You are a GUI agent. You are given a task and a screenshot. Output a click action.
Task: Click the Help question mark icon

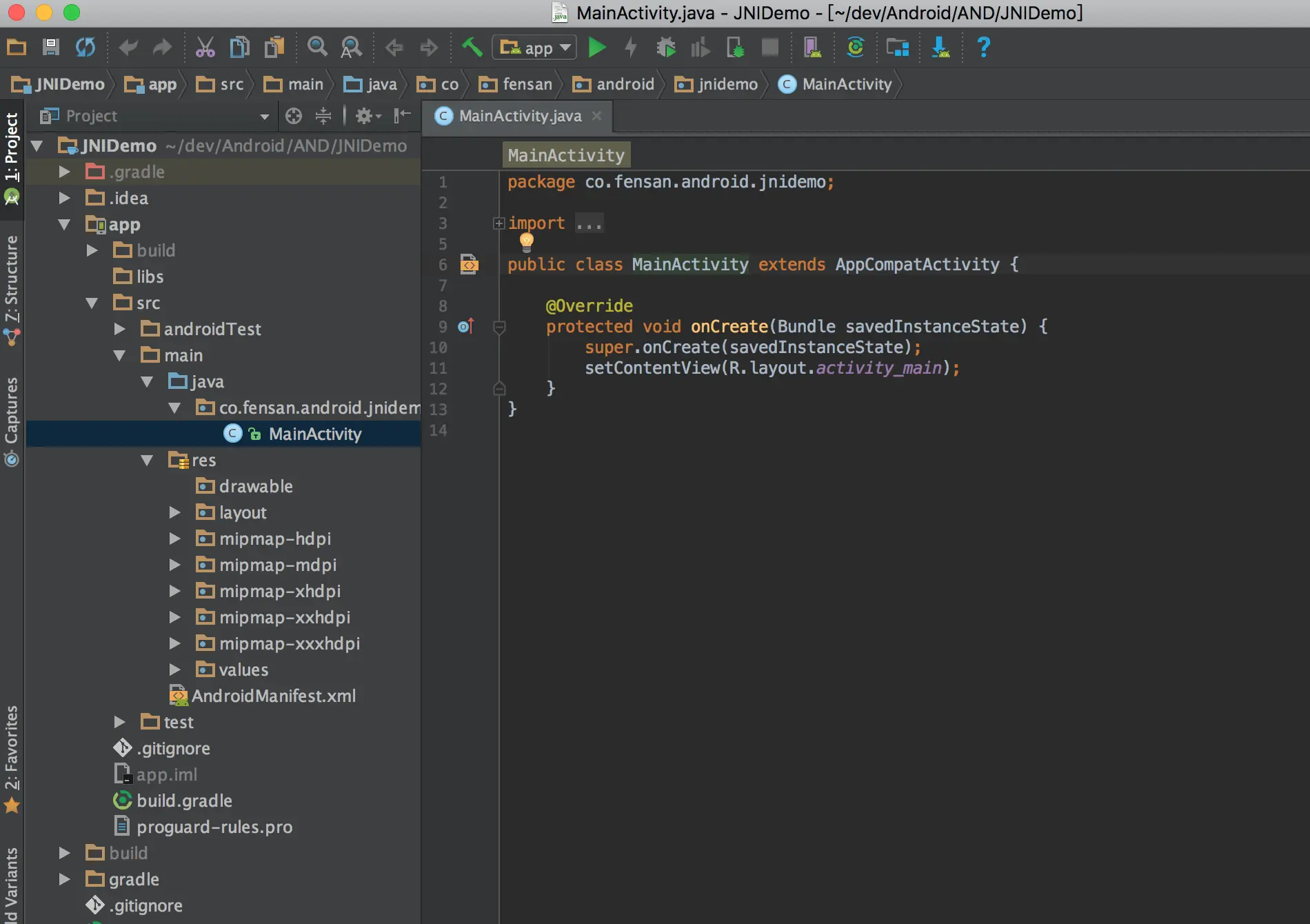[983, 48]
